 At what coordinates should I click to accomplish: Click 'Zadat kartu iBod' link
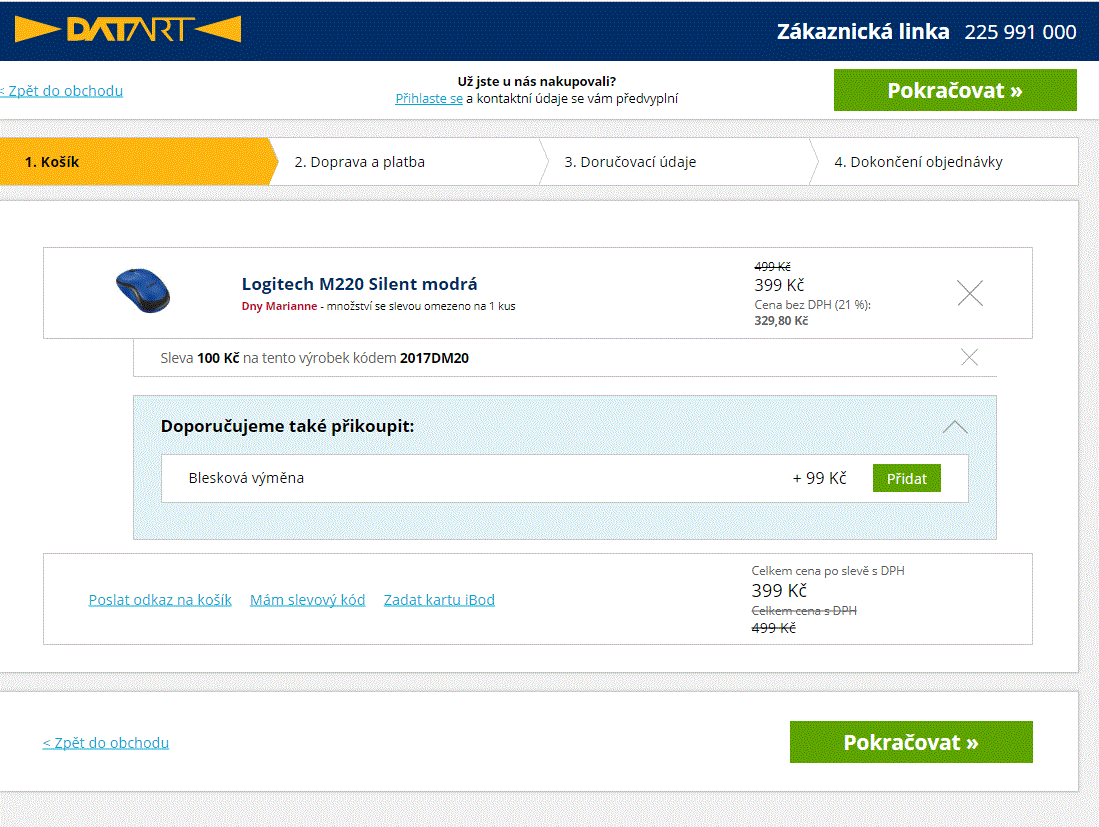pyautogui.click(x=439, y=600)
